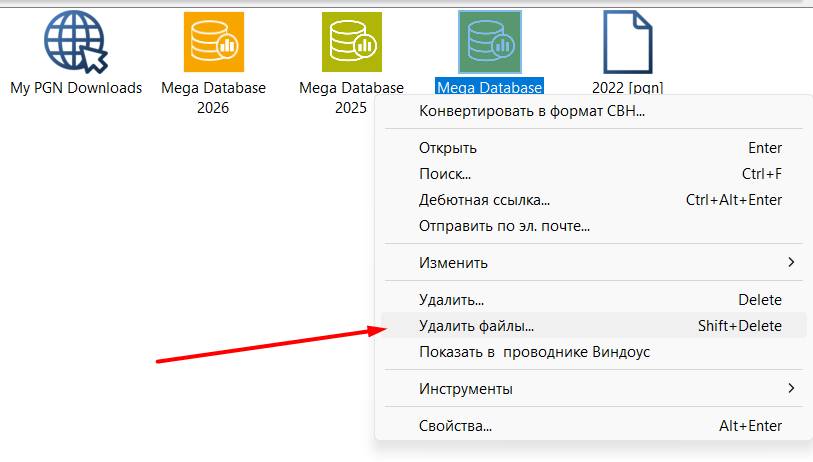Choose Показать в проводнике Виндоус
Image resolution: width=813 pixels, height=462 pixels.
click(594, 352)
